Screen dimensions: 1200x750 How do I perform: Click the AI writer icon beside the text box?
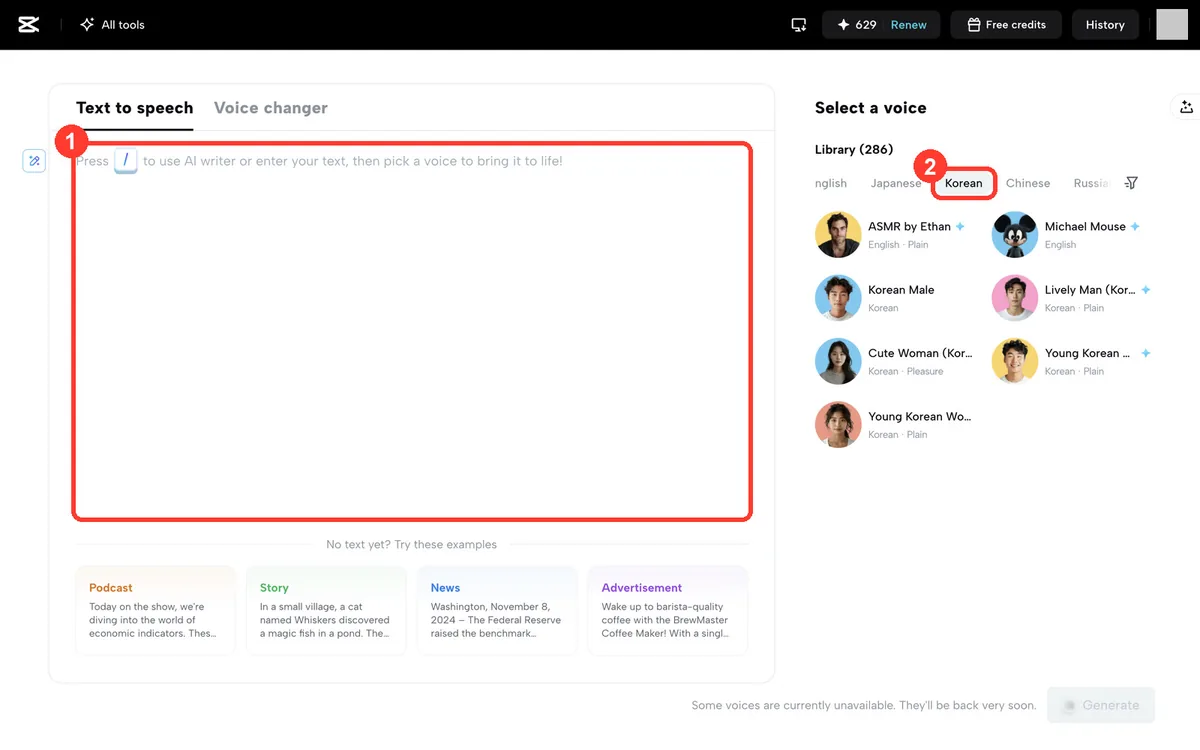click(34, 161)
